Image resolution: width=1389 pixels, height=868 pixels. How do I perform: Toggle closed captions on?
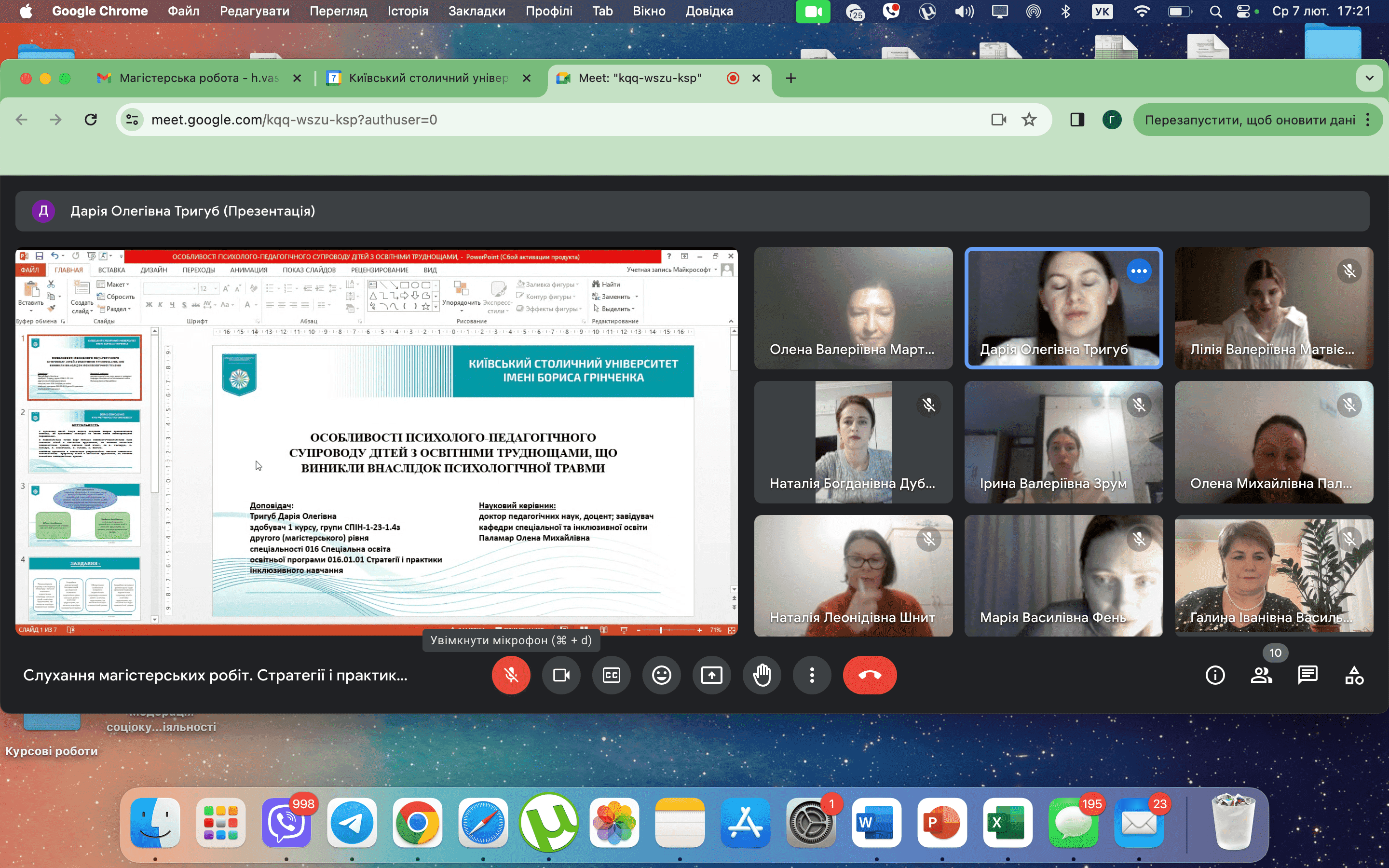point(611,675)
